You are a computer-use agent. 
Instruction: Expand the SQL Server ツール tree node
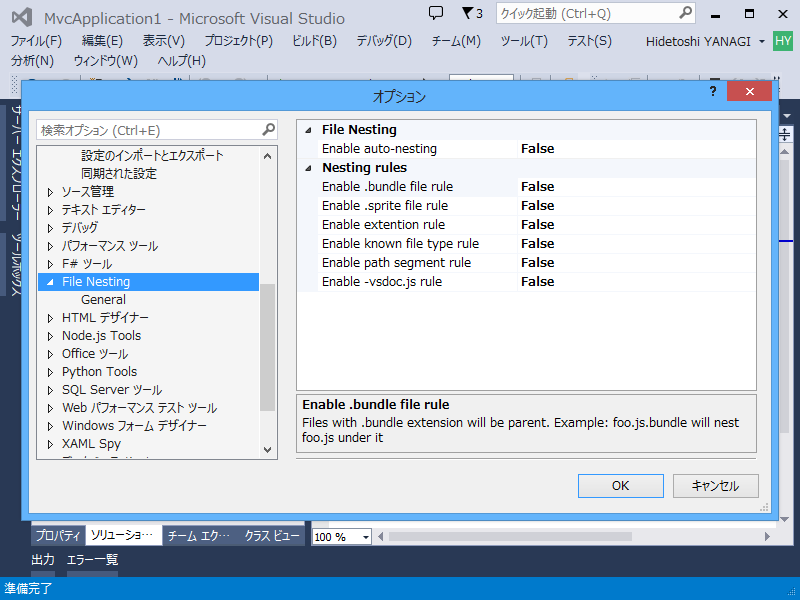point(51,390)
